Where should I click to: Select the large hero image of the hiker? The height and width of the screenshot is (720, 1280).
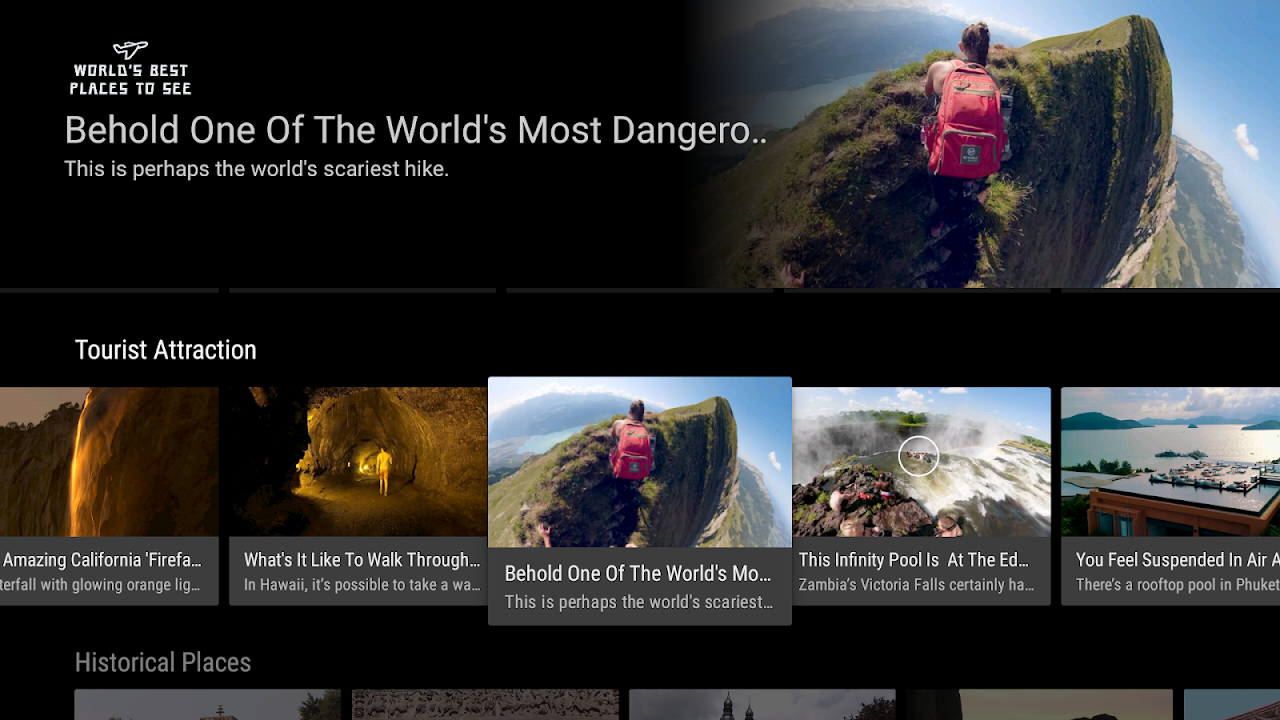pyautogui.click(x=985, y=145)
